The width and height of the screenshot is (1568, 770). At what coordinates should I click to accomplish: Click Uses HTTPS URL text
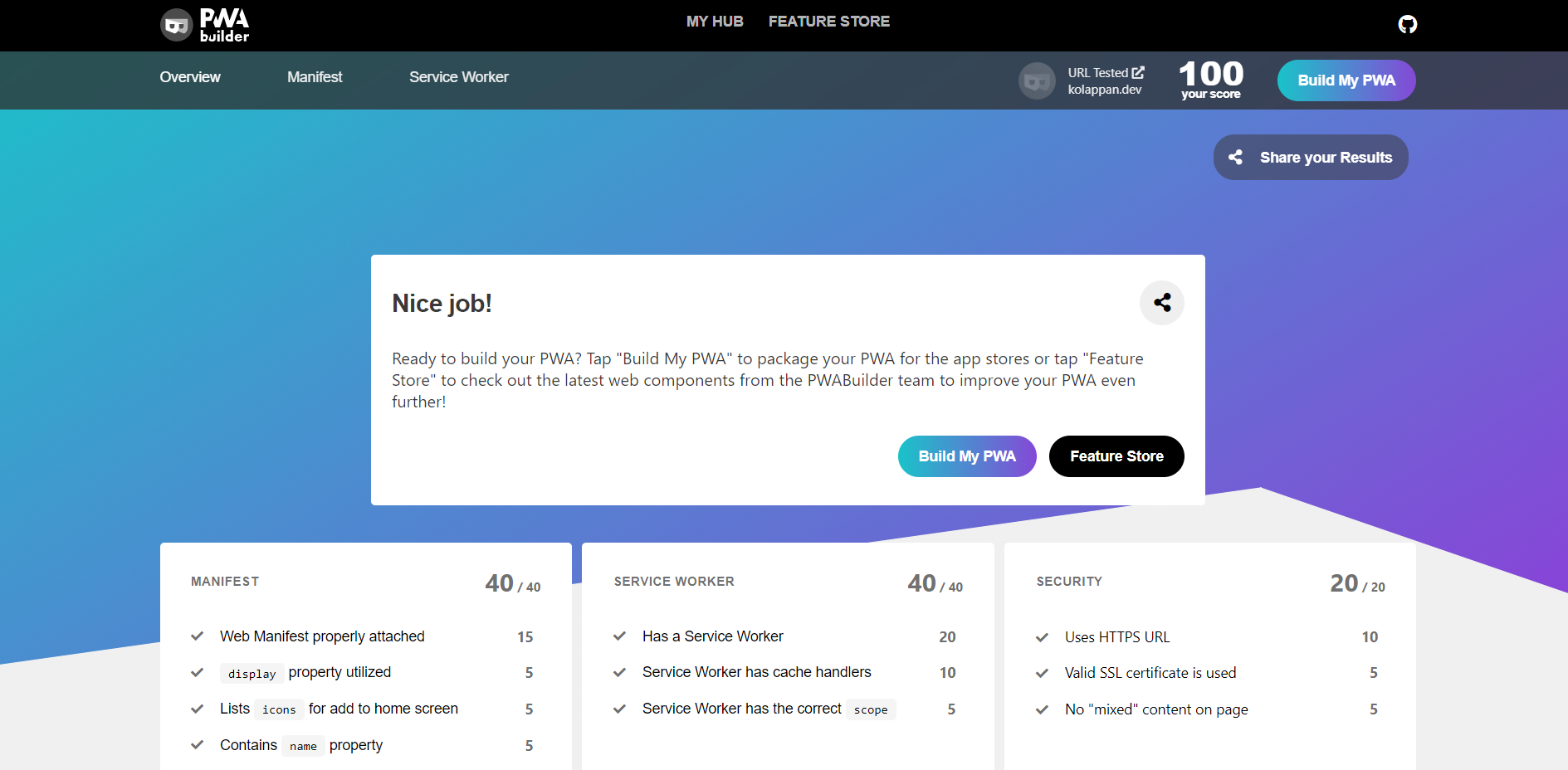point(1117,637)
